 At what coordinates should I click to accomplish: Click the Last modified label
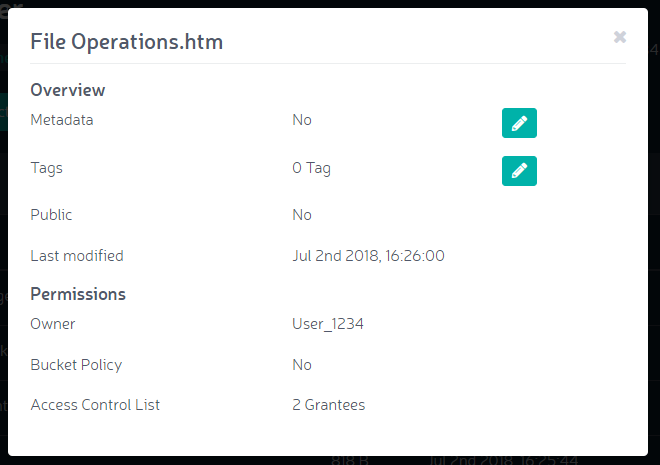pos(77,255)
